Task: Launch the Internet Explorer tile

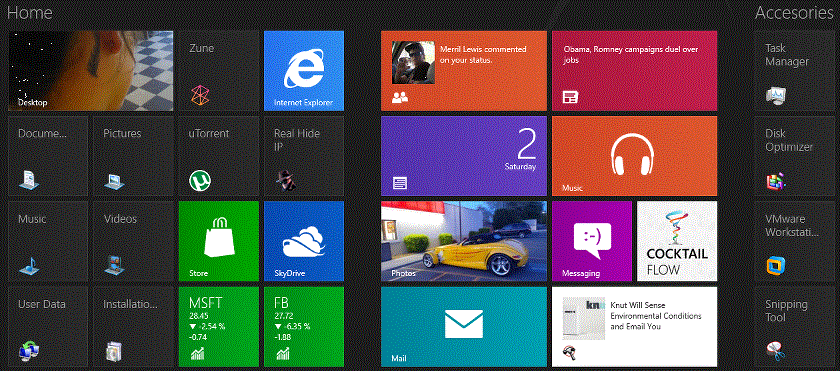Action: [x=304, y=71]
